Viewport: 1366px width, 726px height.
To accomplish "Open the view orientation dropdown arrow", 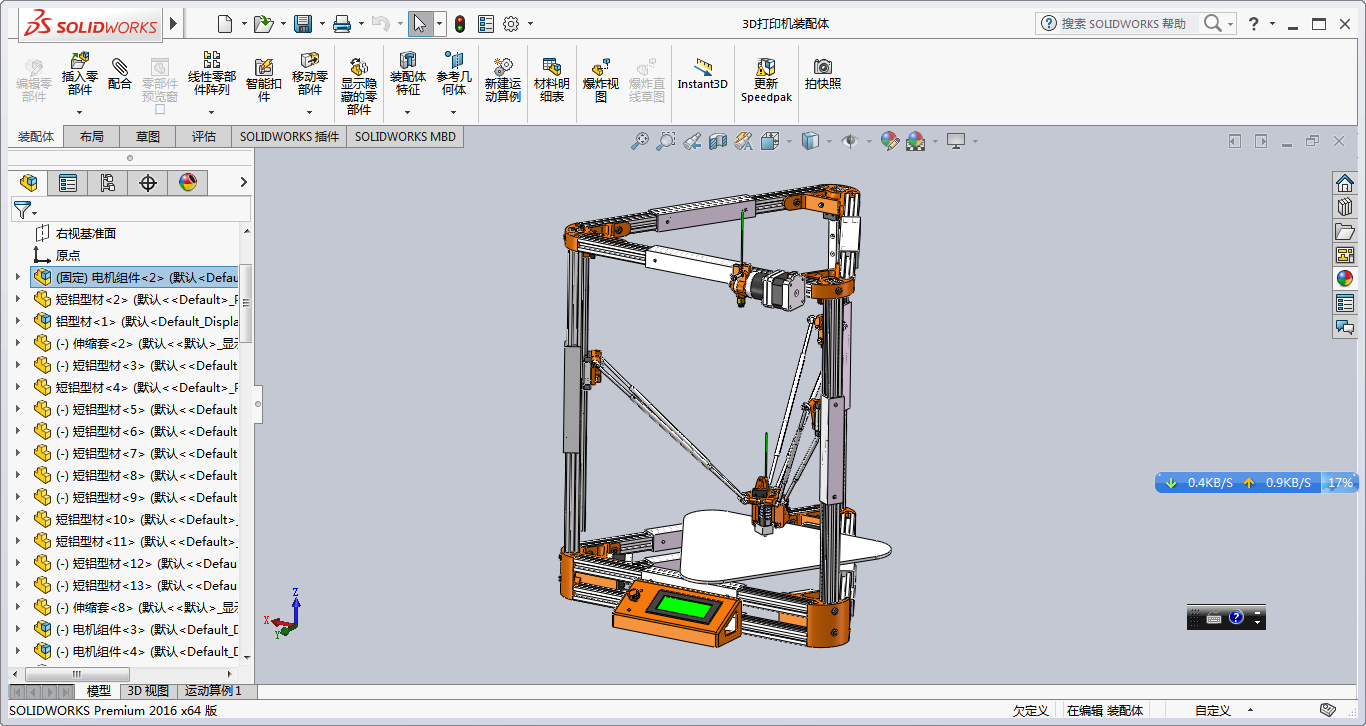I will (788, 141).
